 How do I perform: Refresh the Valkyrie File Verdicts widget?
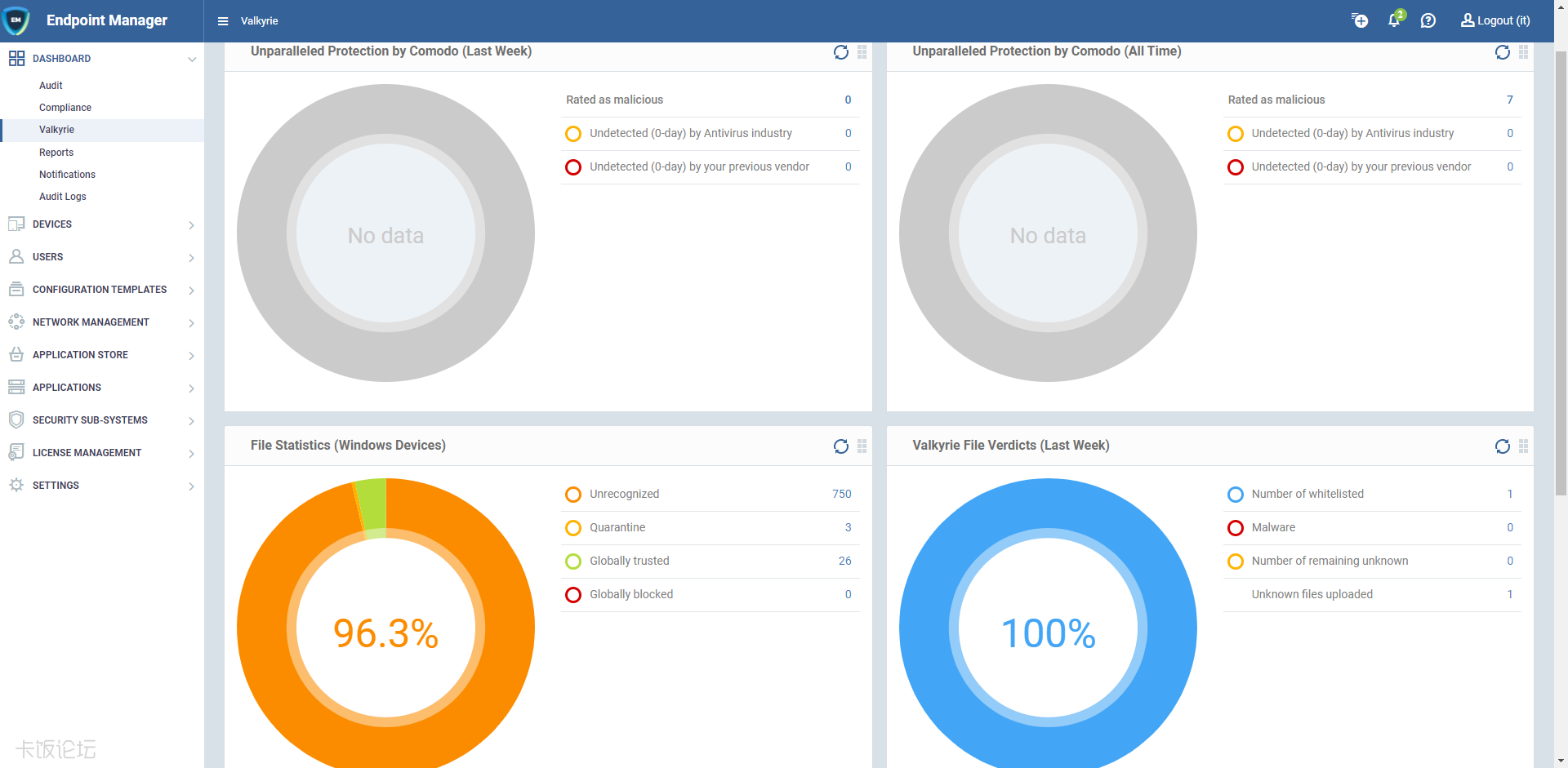coord(1503,446)
